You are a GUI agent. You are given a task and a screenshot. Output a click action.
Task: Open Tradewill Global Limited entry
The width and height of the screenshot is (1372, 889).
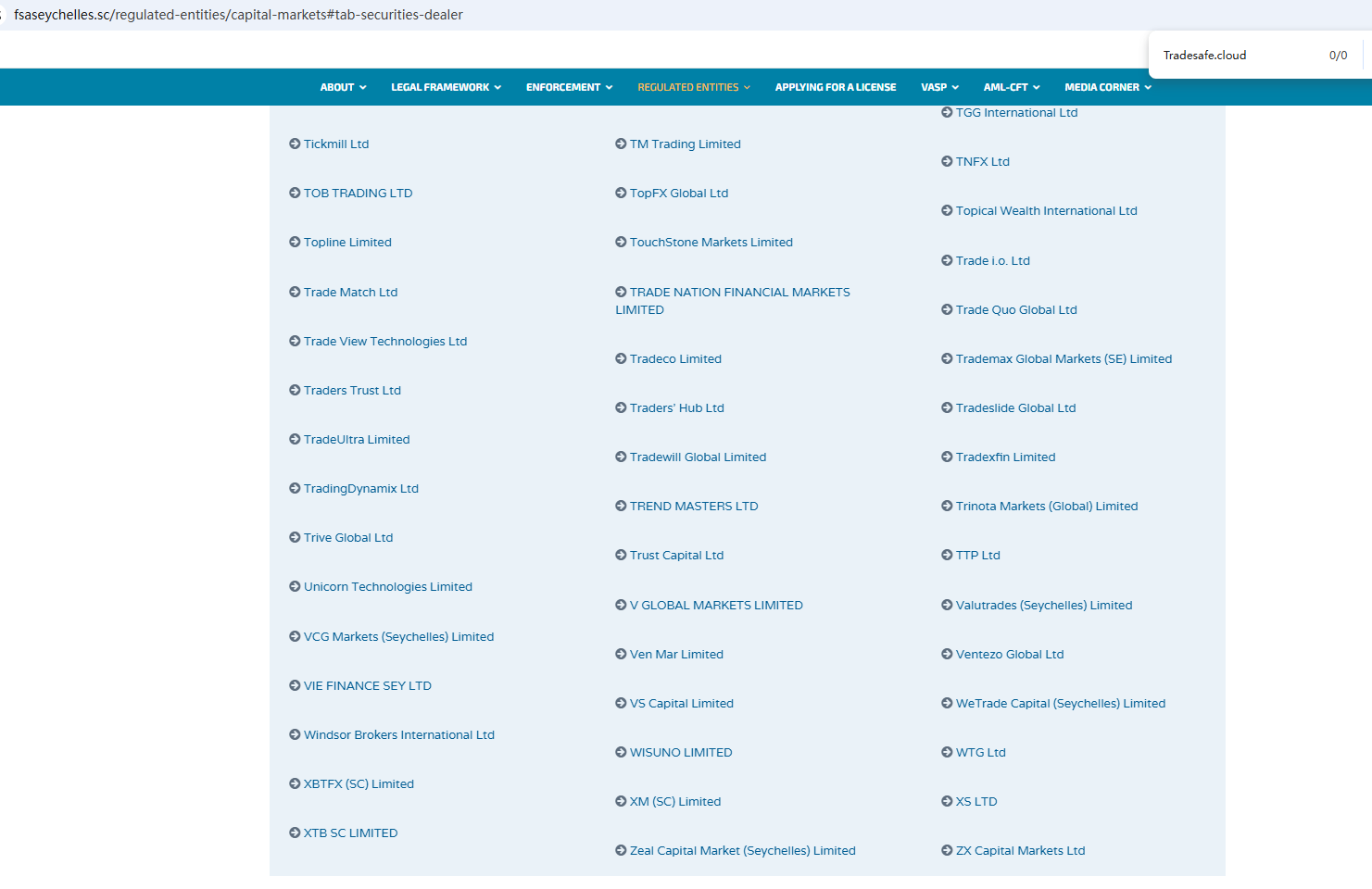(699, 457)
